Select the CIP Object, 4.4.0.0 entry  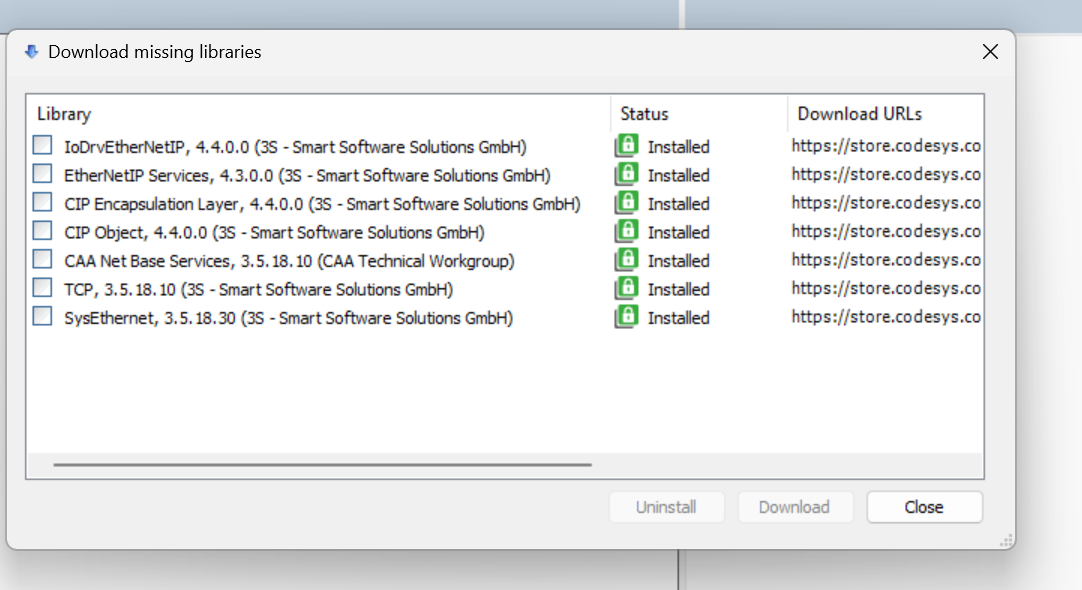[x=274, y=233]
